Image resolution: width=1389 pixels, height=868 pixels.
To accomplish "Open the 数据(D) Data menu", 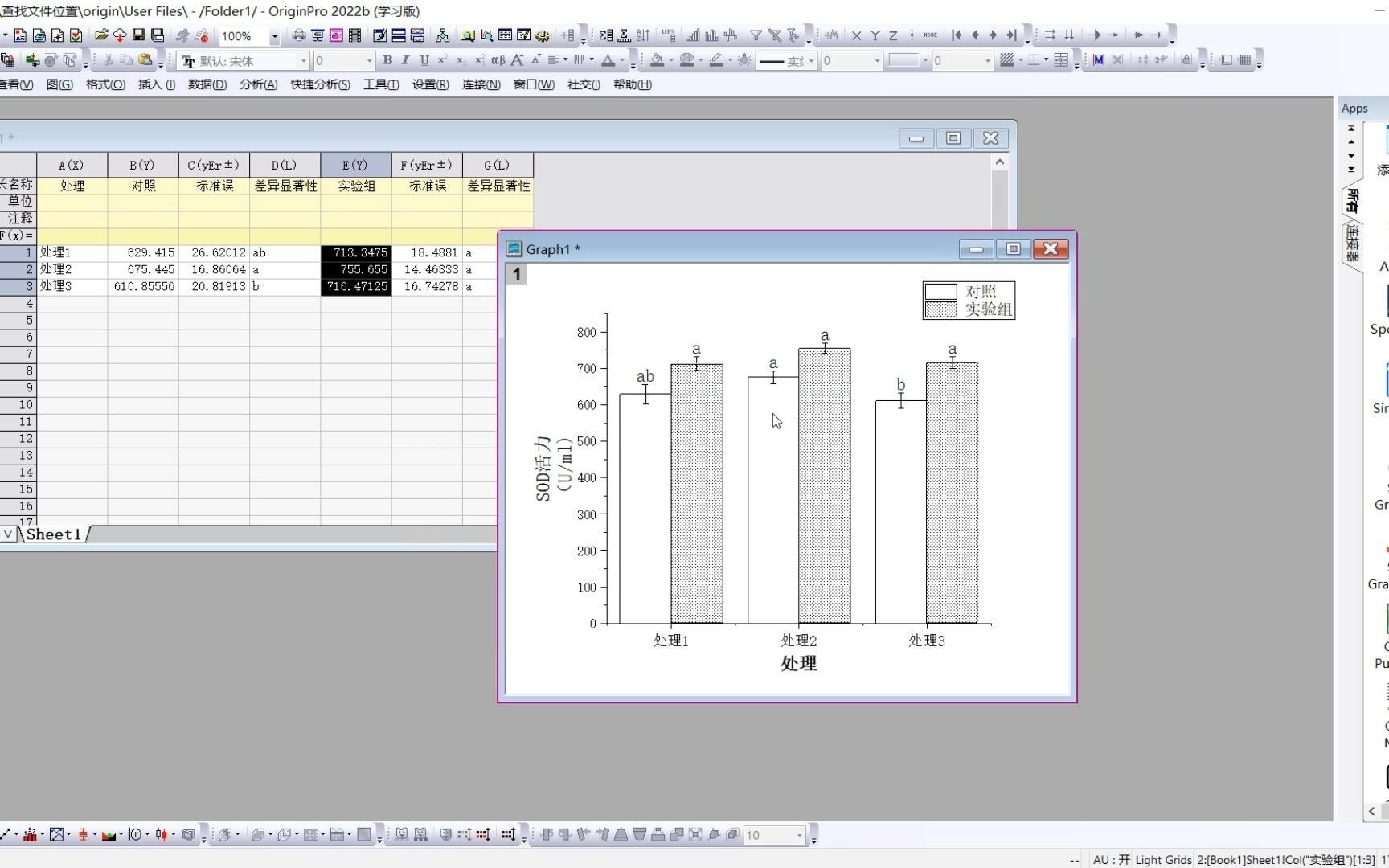I will pyautogui.click(x=207, y=84).
